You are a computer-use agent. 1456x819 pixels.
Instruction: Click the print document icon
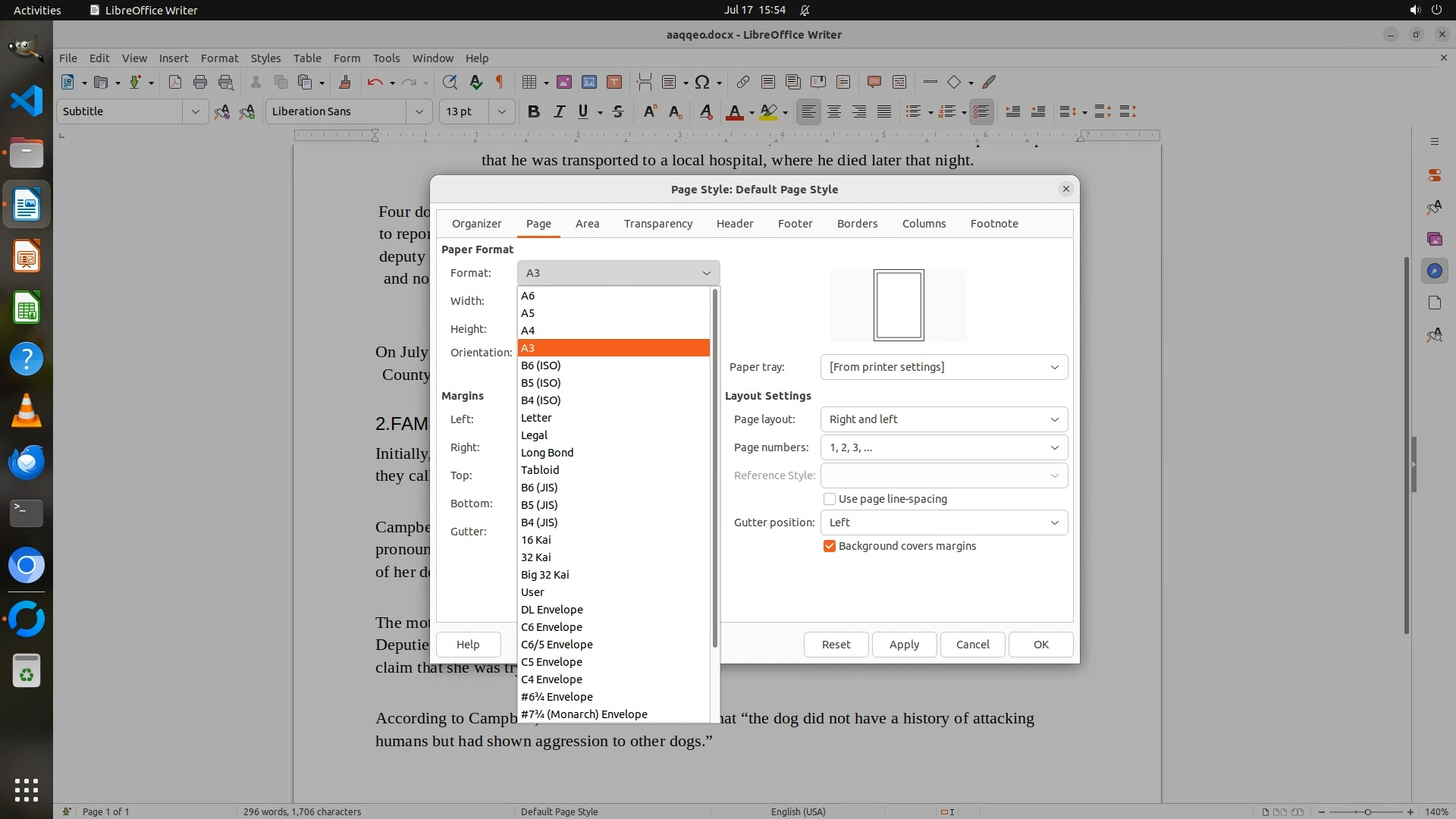(x=200, y=82)
